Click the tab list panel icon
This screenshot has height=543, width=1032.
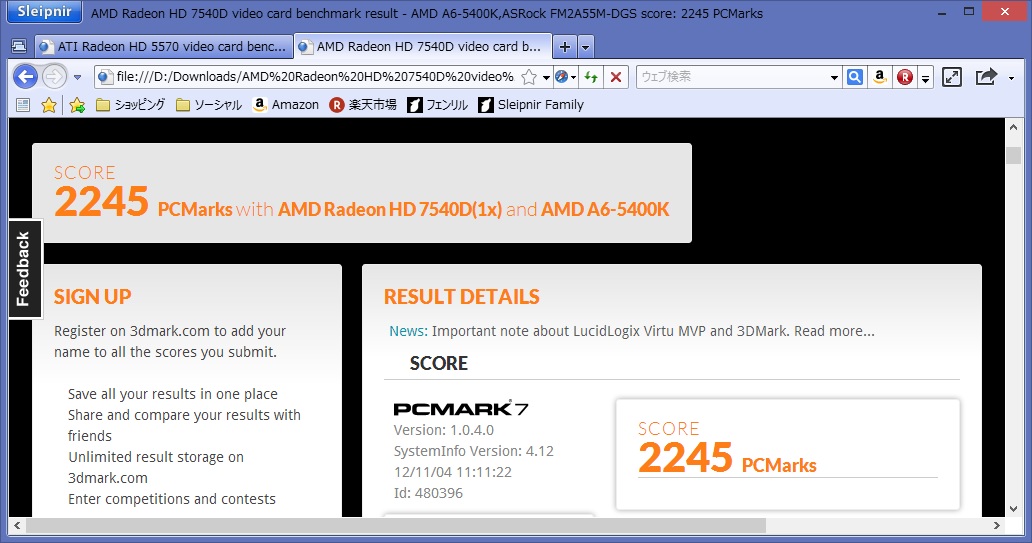click(19, 47)
